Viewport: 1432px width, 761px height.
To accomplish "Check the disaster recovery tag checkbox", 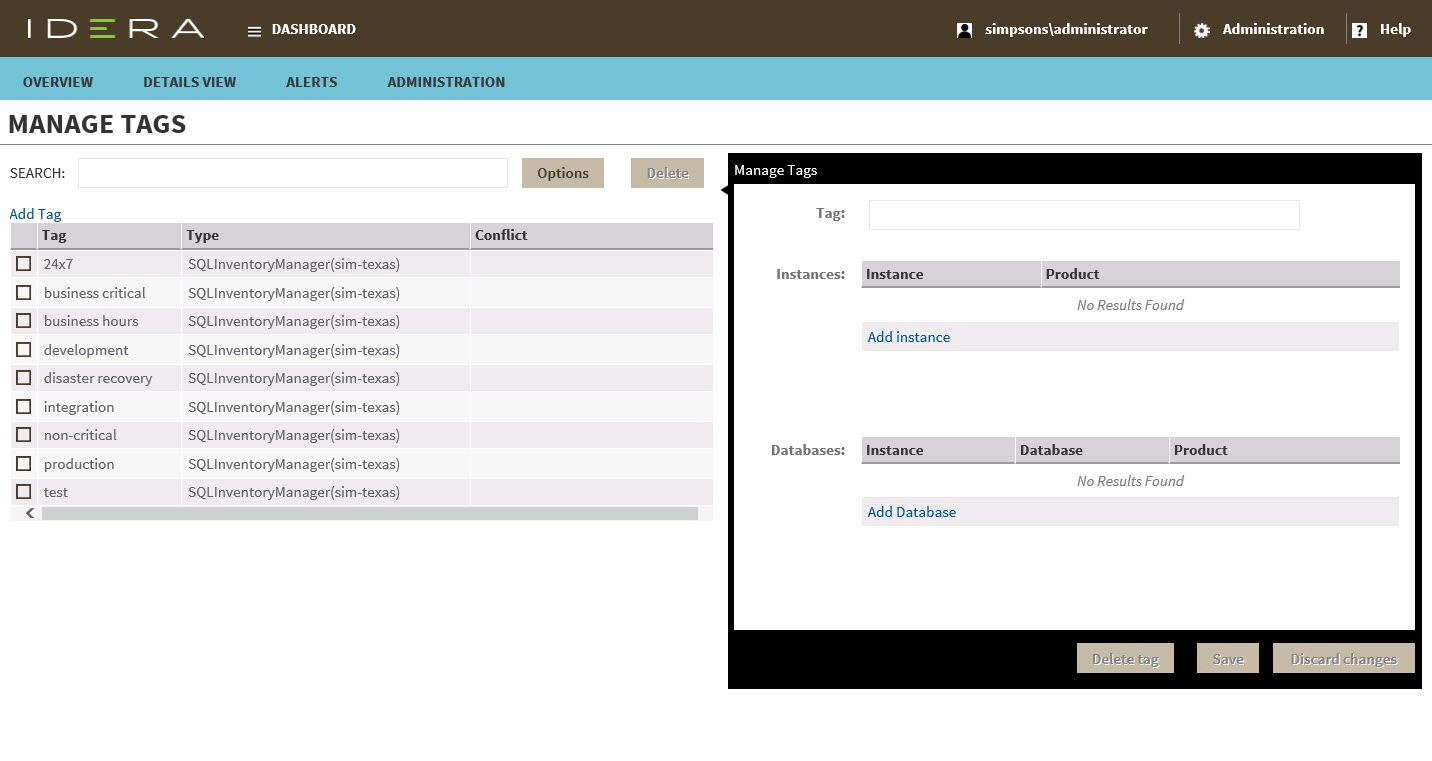I will click(x=23, y=377).
